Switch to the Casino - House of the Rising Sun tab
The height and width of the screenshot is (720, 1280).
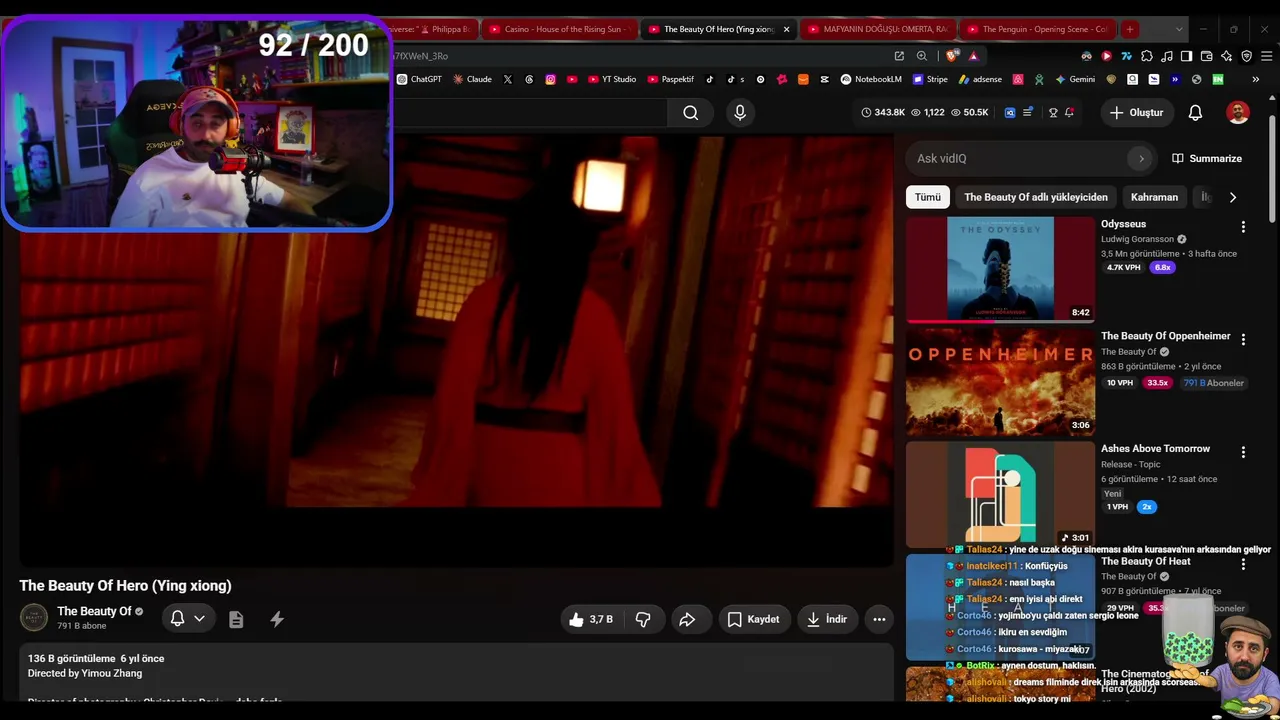pos(559,29)
